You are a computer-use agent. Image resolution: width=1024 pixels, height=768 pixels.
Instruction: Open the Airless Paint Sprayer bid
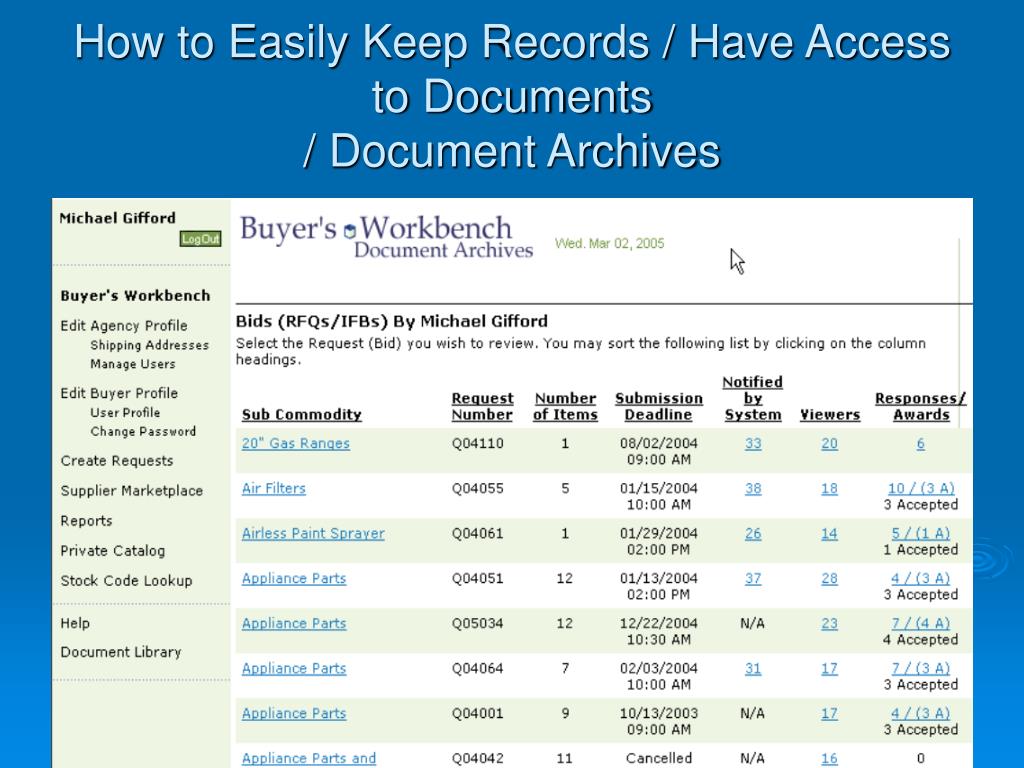pos(313,534)
